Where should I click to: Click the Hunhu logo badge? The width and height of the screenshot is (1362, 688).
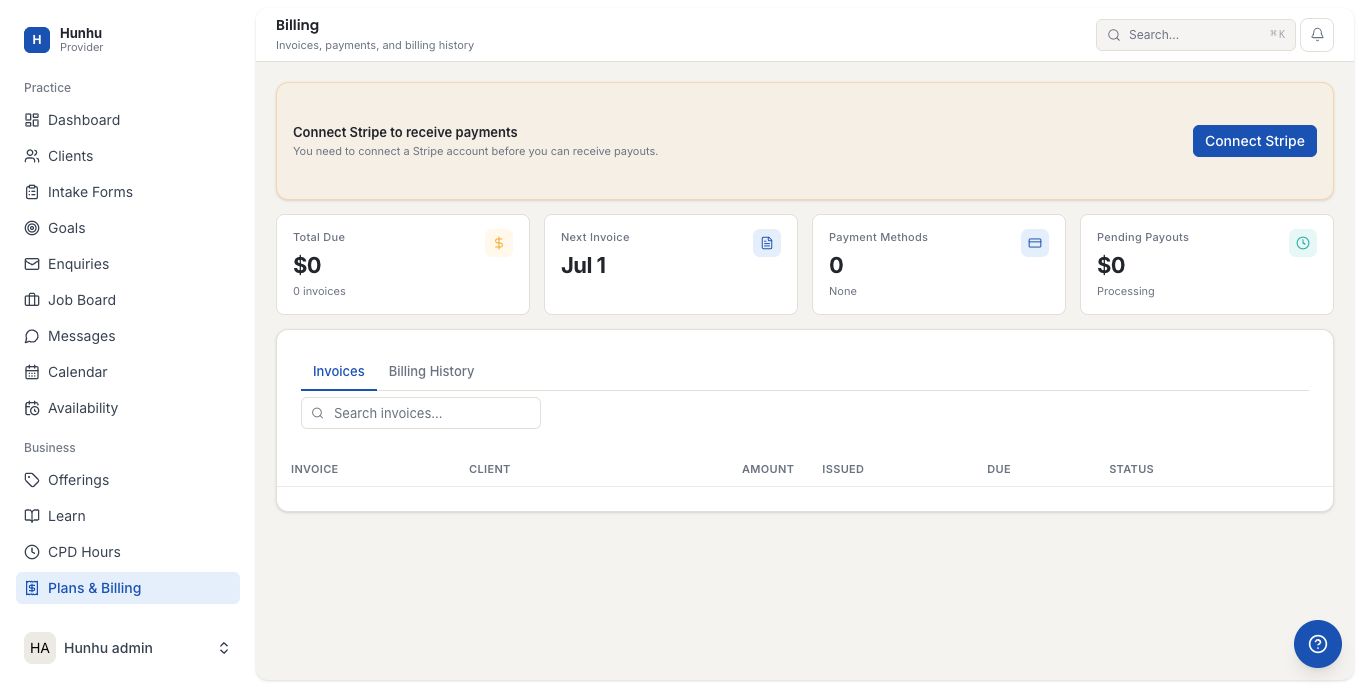pyautogui.click(x=37, y=40)
